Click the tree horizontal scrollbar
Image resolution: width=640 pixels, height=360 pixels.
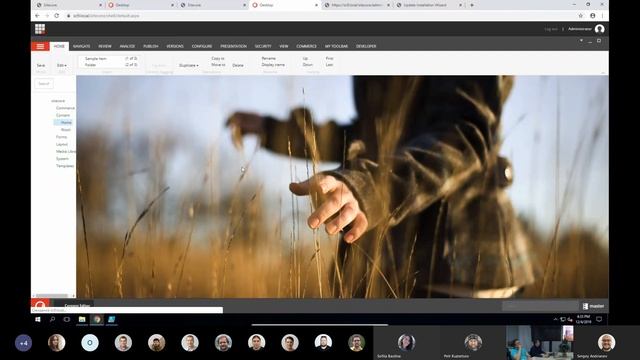pyautogui.click(x=52, y=296)
